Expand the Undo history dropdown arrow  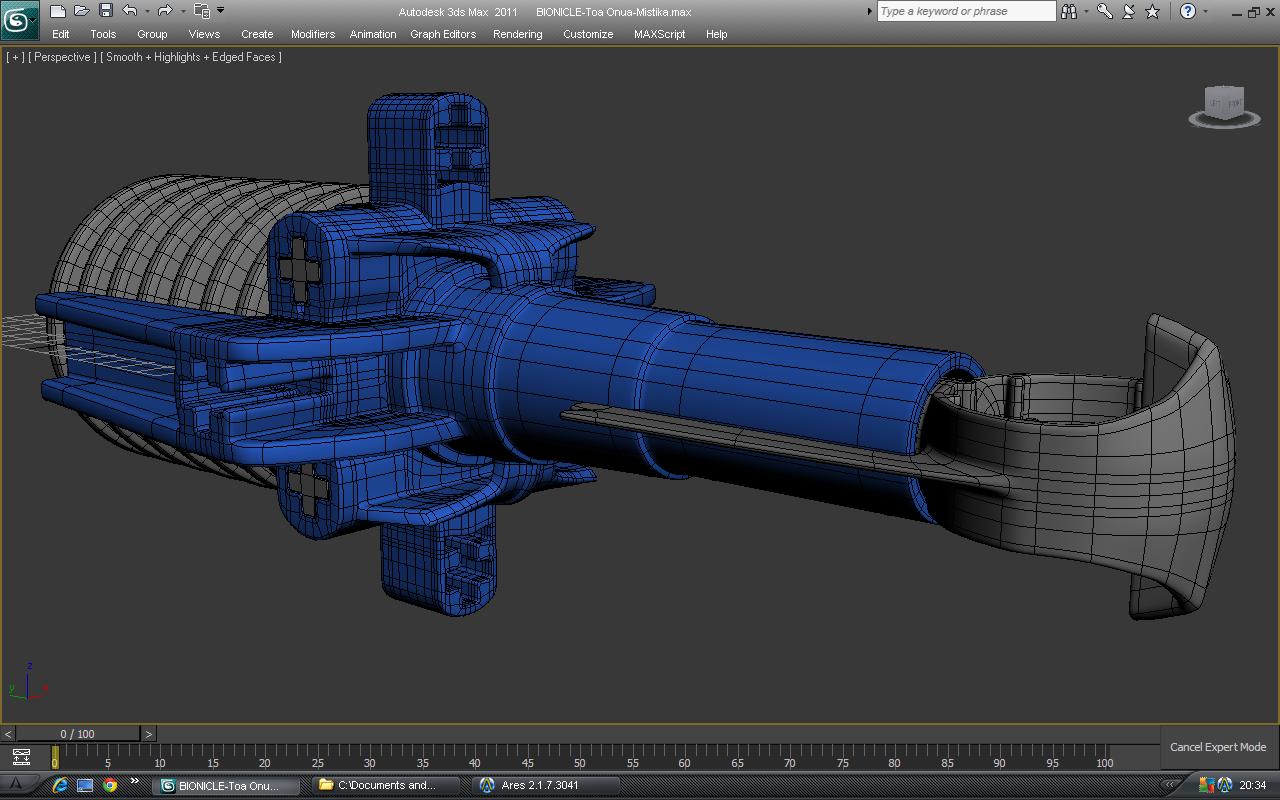pyautogui.click(x=147, y=12)
